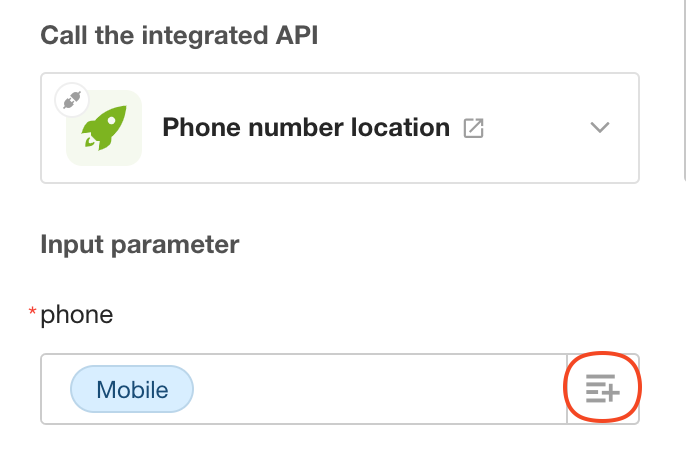Screen dimensions: 686x458
Task: Click the Input parameter section heading
Action: (x=140, y=245)
